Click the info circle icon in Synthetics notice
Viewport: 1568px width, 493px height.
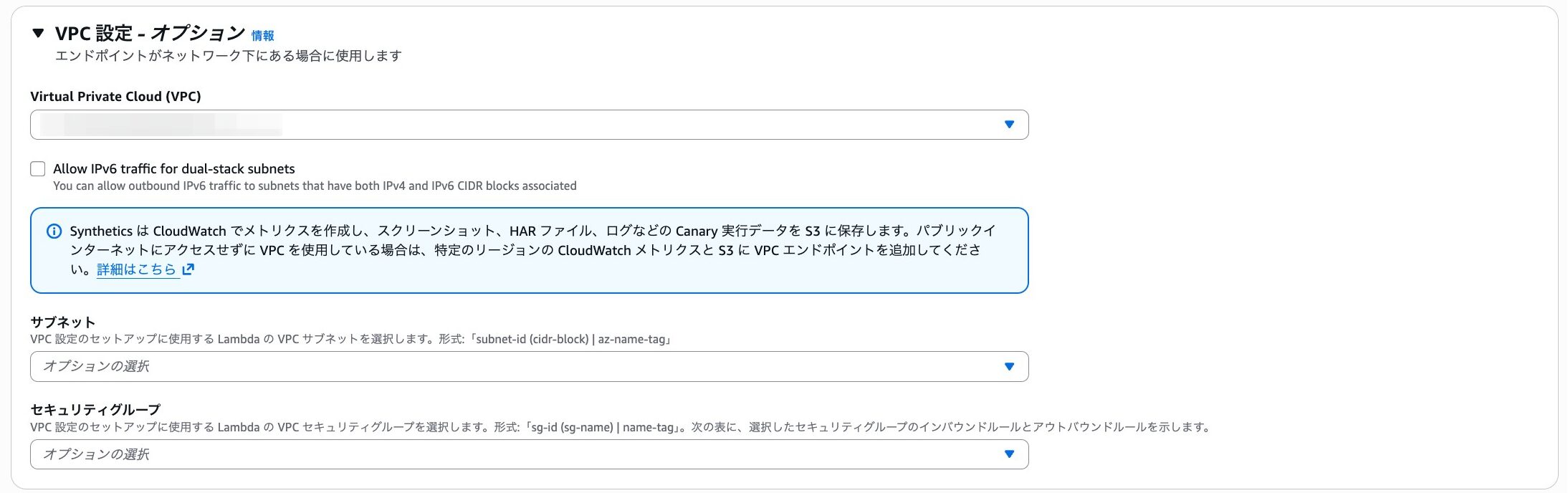pos(54,231)
